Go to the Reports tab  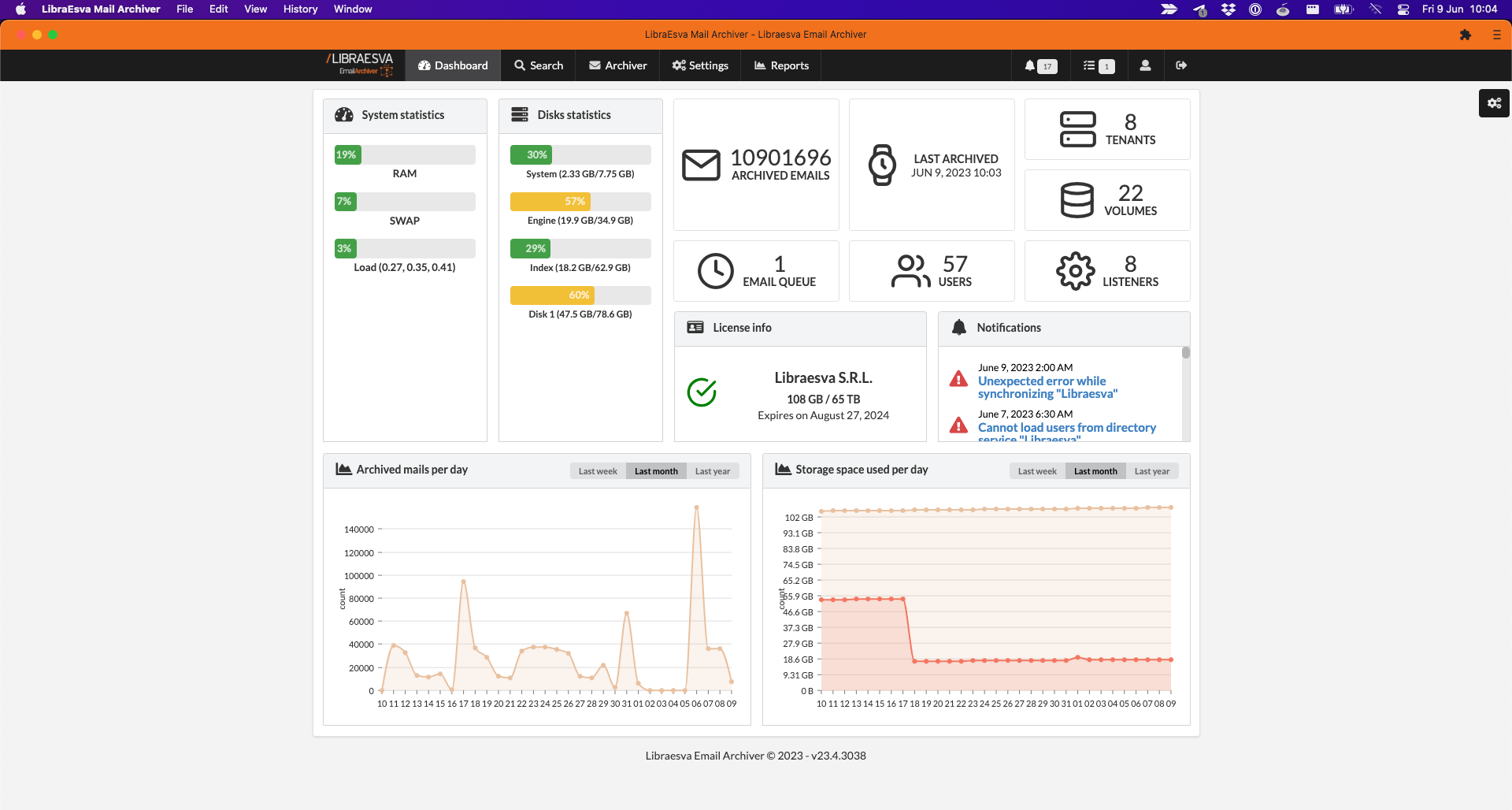coord(782,66)
